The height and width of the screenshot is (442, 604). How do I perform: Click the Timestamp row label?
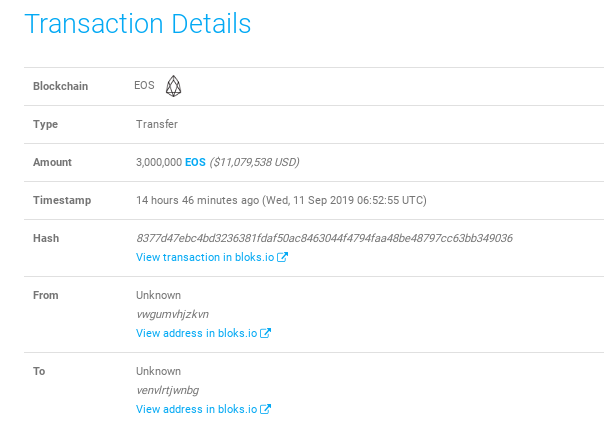[x=62, y=200]
